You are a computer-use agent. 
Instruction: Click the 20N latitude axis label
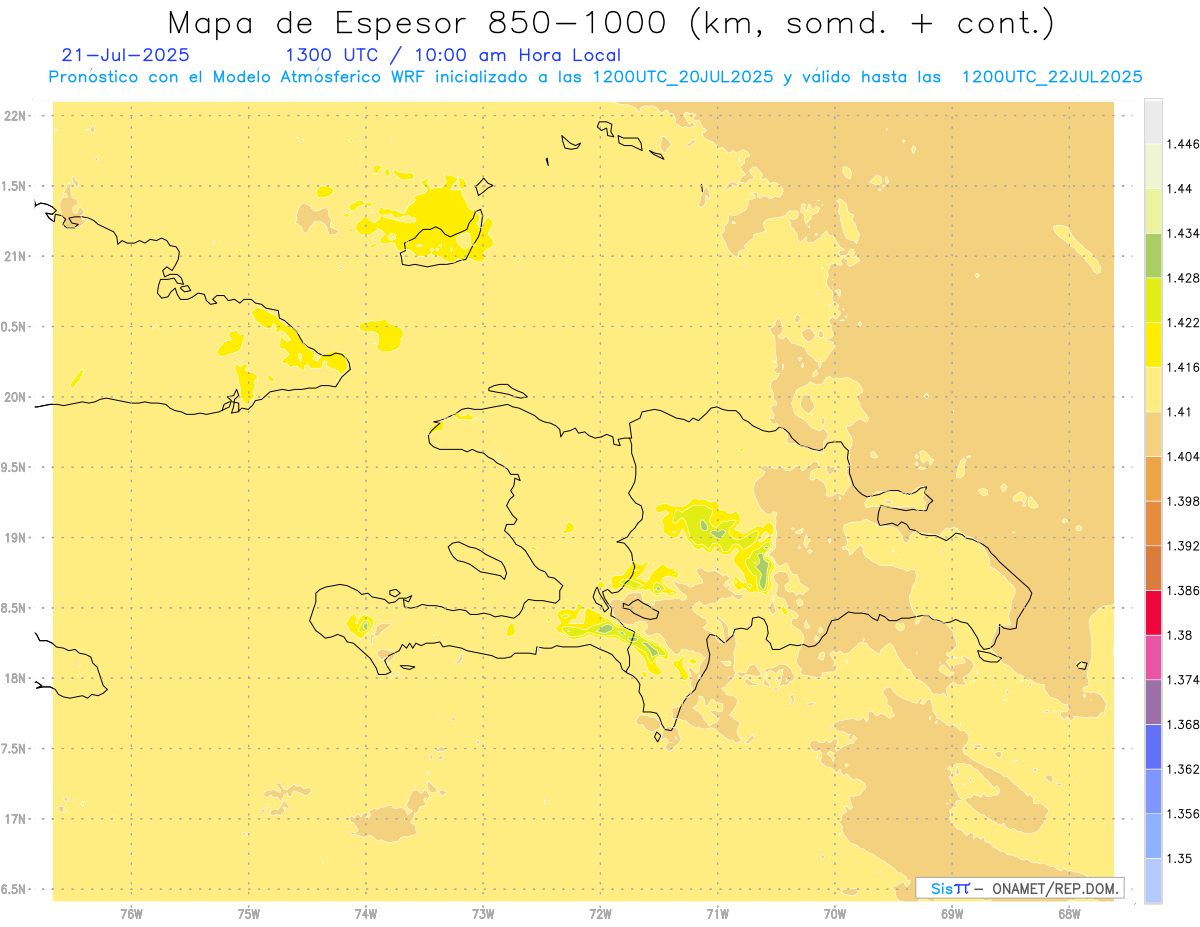pos(17,397)
